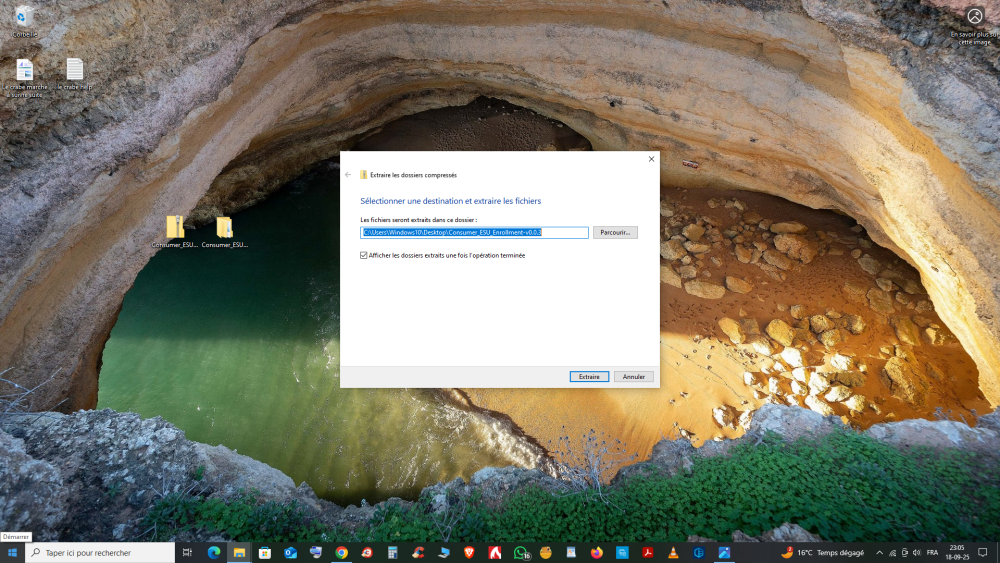Viewport: 1000px width, 563px height.
Task: Open Google Chrome from the taskbar
Action: tap(341, 552)
